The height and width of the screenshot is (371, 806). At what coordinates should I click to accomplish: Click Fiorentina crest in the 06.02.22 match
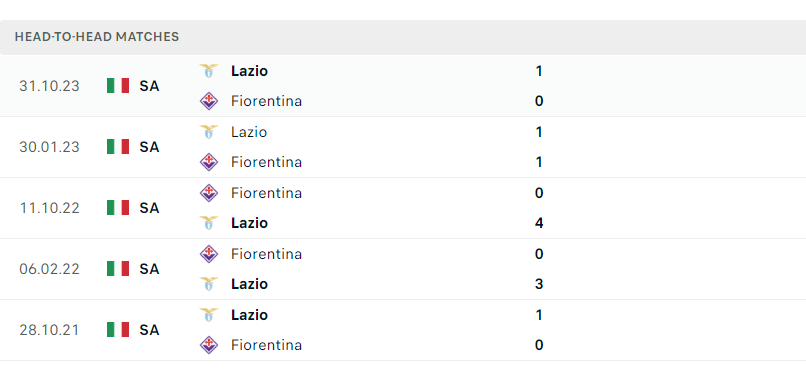tap(209, 254)
